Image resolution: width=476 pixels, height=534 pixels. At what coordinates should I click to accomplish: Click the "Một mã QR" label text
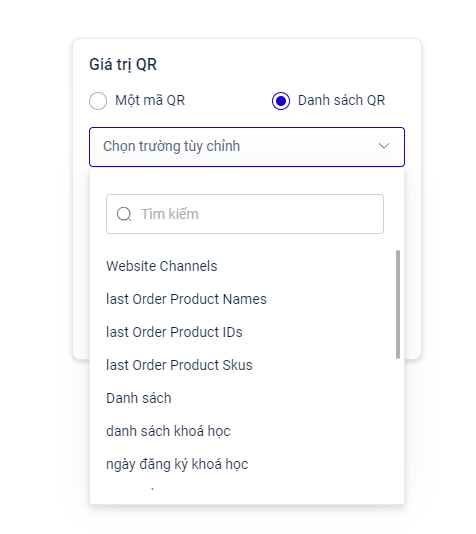150,100
